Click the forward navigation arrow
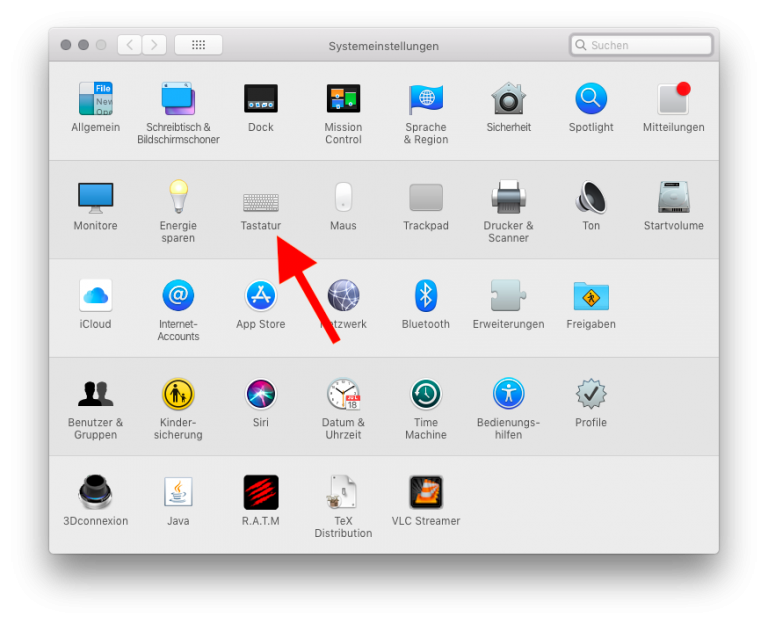The width and height of the screenshot is (768, 624). (154, 45)
